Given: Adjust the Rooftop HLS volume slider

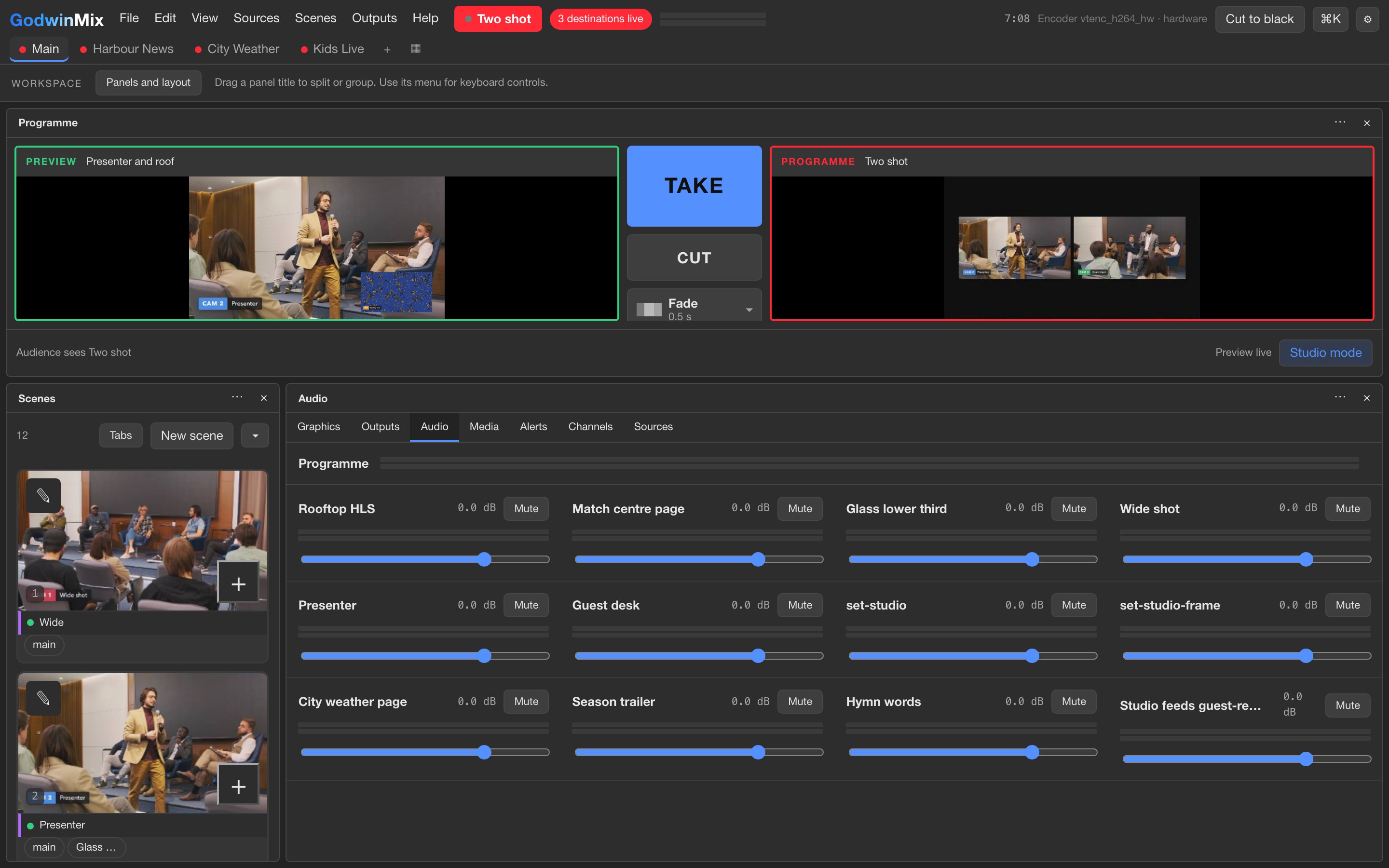Looking at the screenshot, I should [x=425, y=559].
